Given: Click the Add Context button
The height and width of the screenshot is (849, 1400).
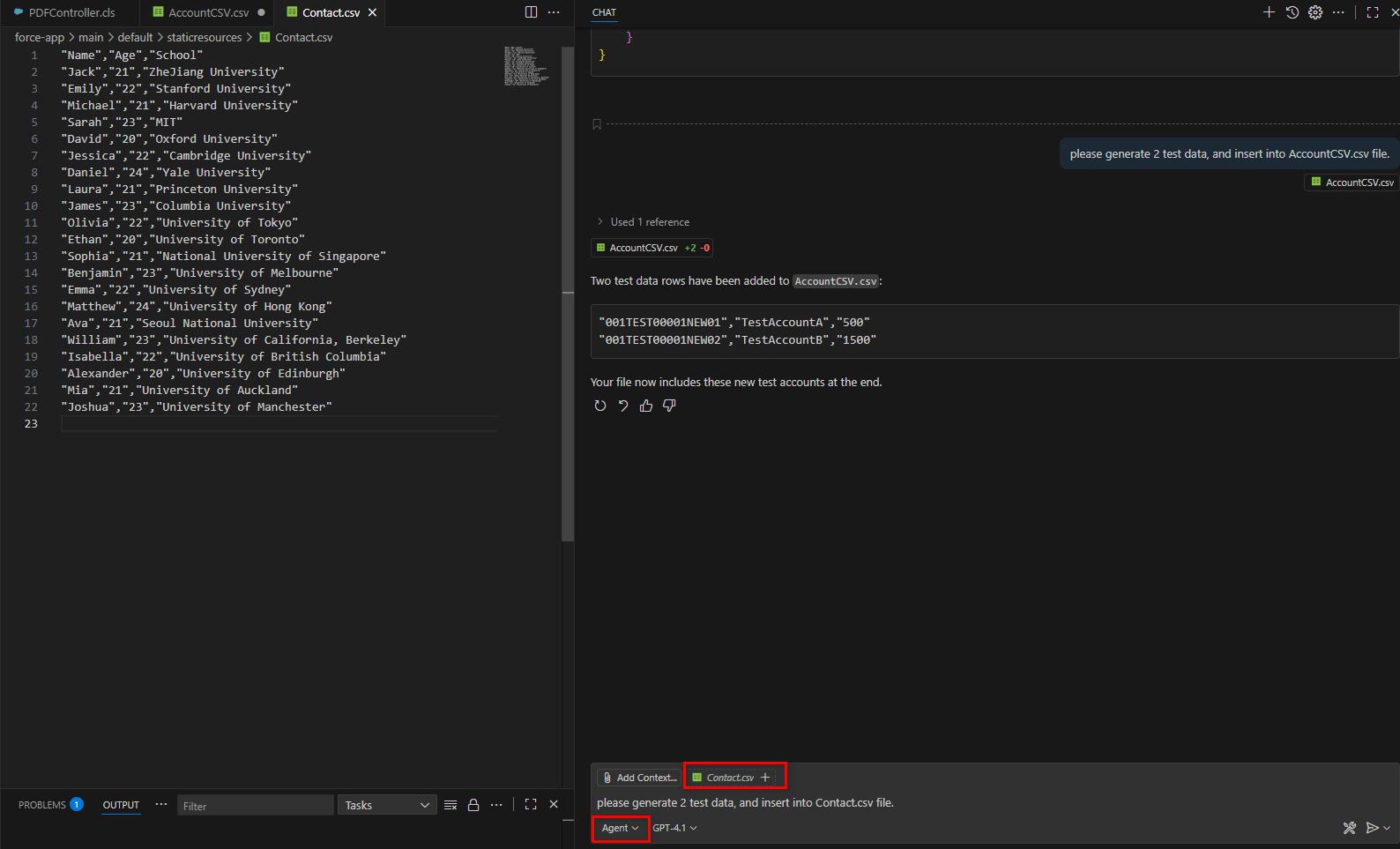Looking at the screenshot, I should click(639, 778).
